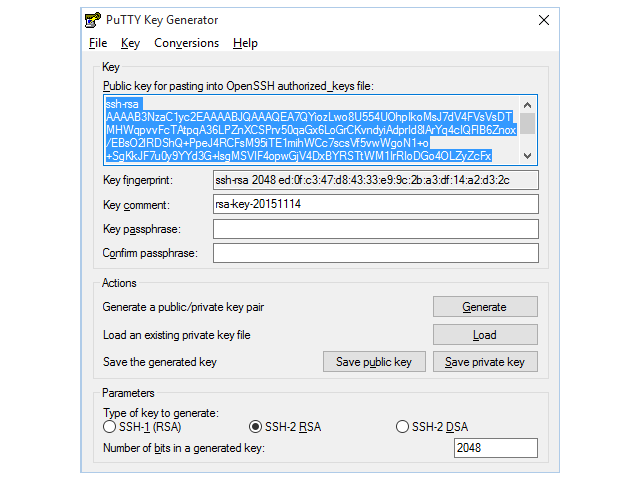This screenshot has height=480, width=640.
Task: Click the Key comment field
Action: pyautogui.click(x=376, y=204)
